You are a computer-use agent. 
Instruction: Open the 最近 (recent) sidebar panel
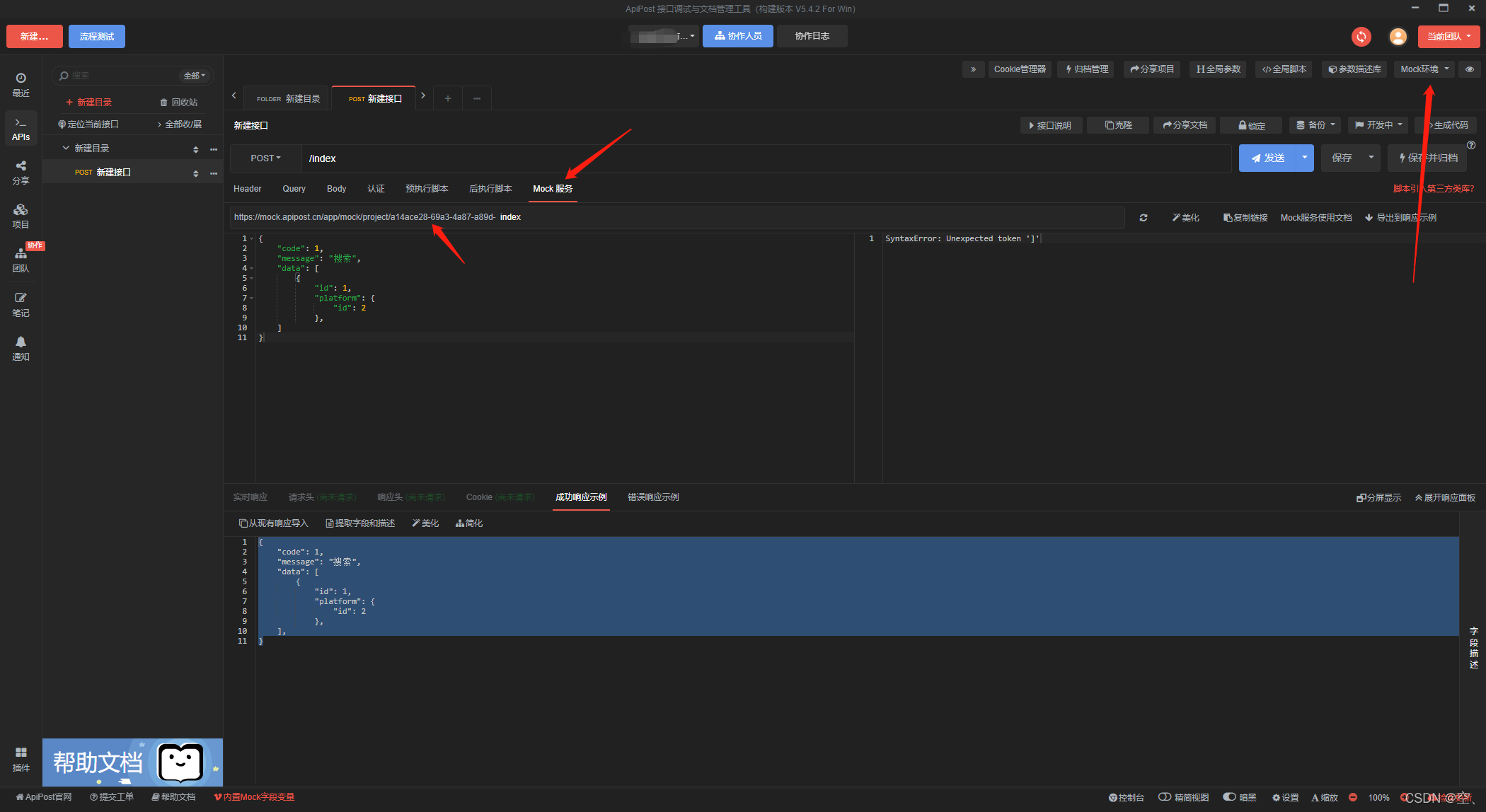21,85
